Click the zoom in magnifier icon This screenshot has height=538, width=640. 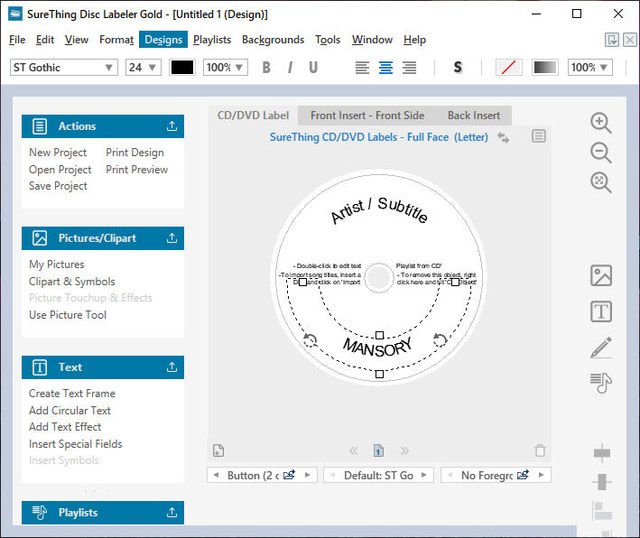click(x=601, y=123)
